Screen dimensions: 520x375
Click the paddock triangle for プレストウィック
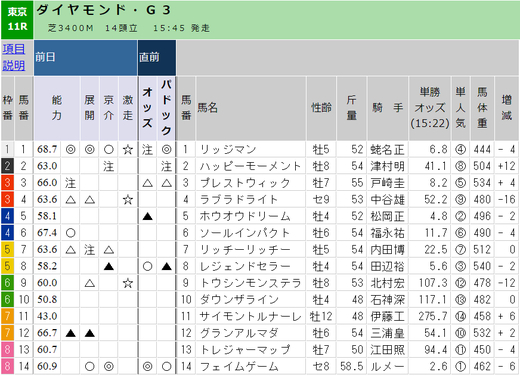point(167,183)
